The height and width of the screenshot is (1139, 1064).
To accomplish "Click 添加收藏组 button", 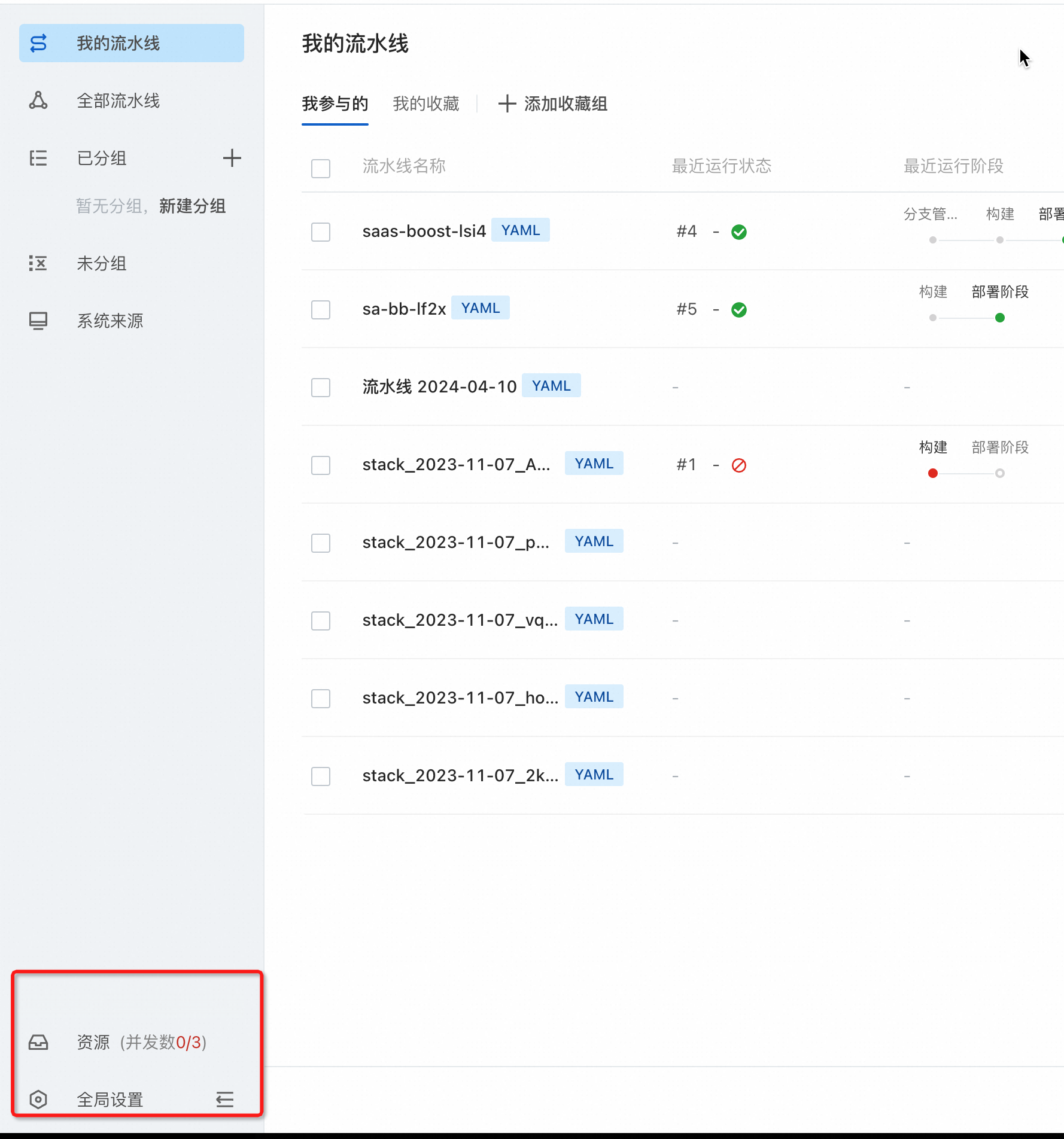I will [553, 104].
